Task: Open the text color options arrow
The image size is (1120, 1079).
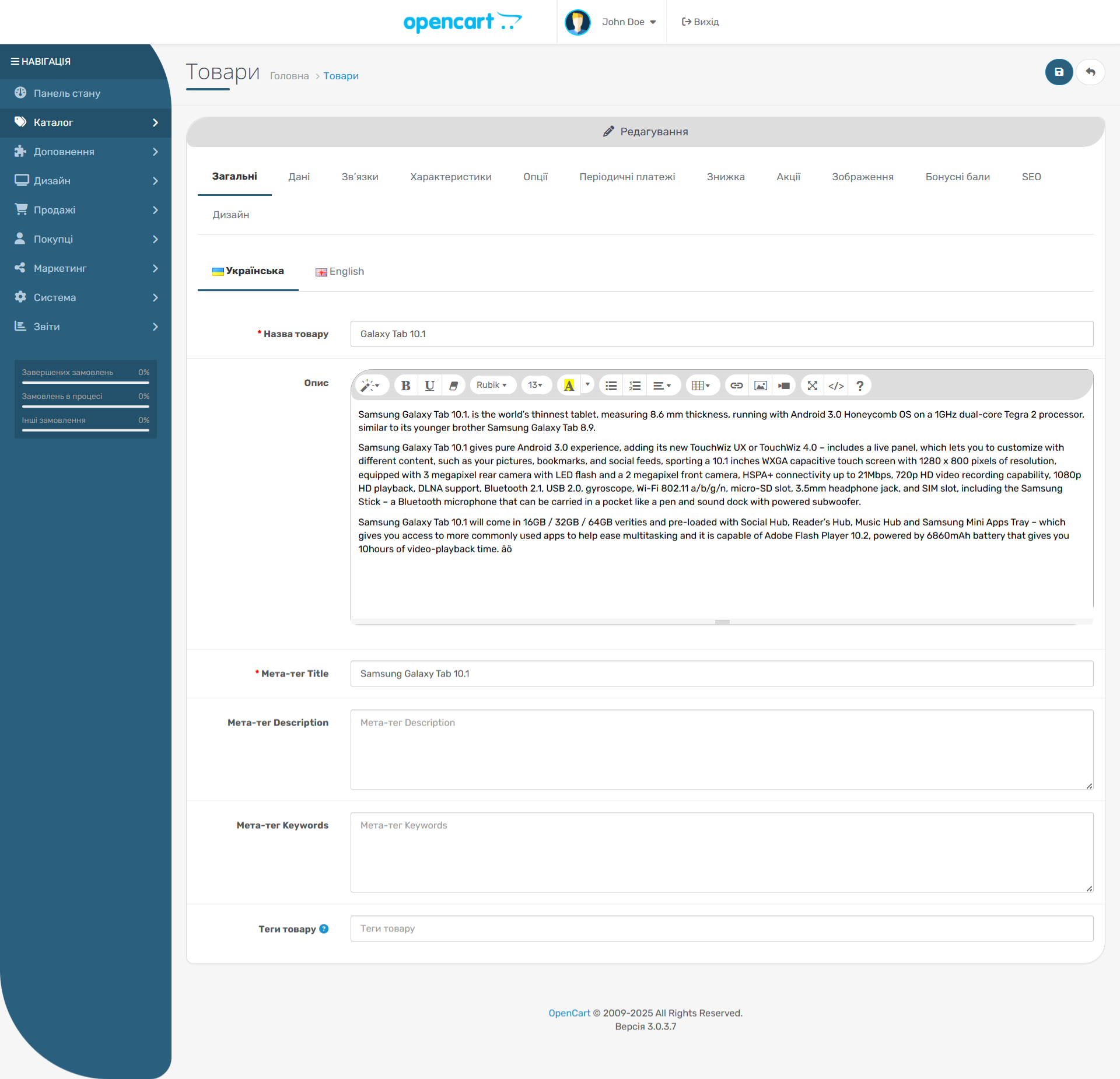Action: tap(587, 386)
